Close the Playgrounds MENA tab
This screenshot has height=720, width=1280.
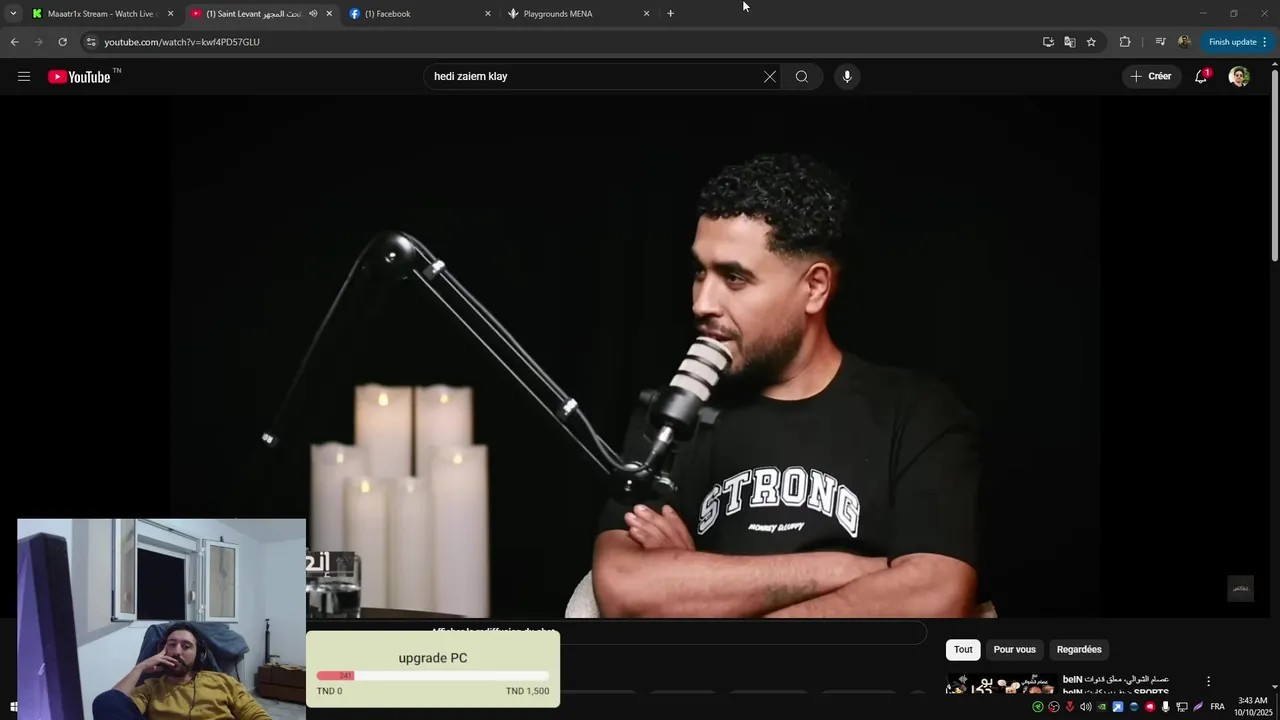click(x=646, y=14)
